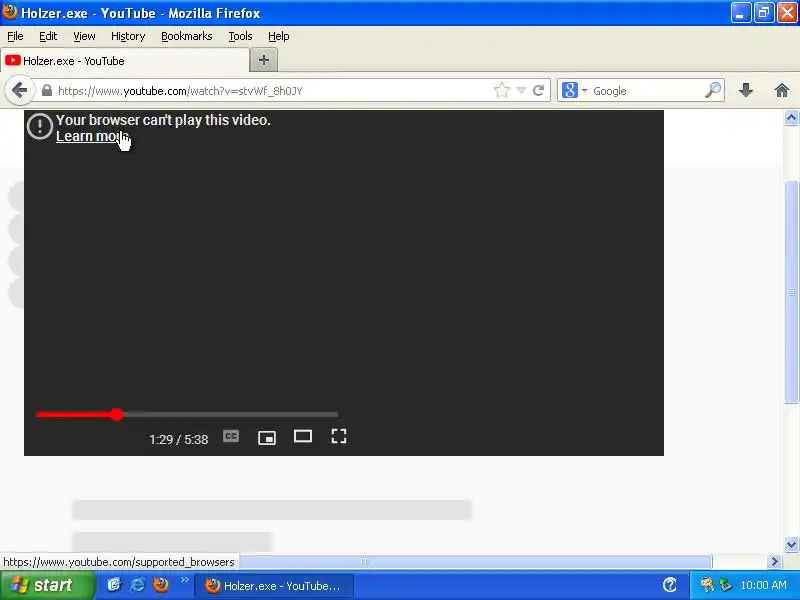The height and width of the screenshot is (600, 800).
Task: Go to the Home page icon
Action: [782, 91]
